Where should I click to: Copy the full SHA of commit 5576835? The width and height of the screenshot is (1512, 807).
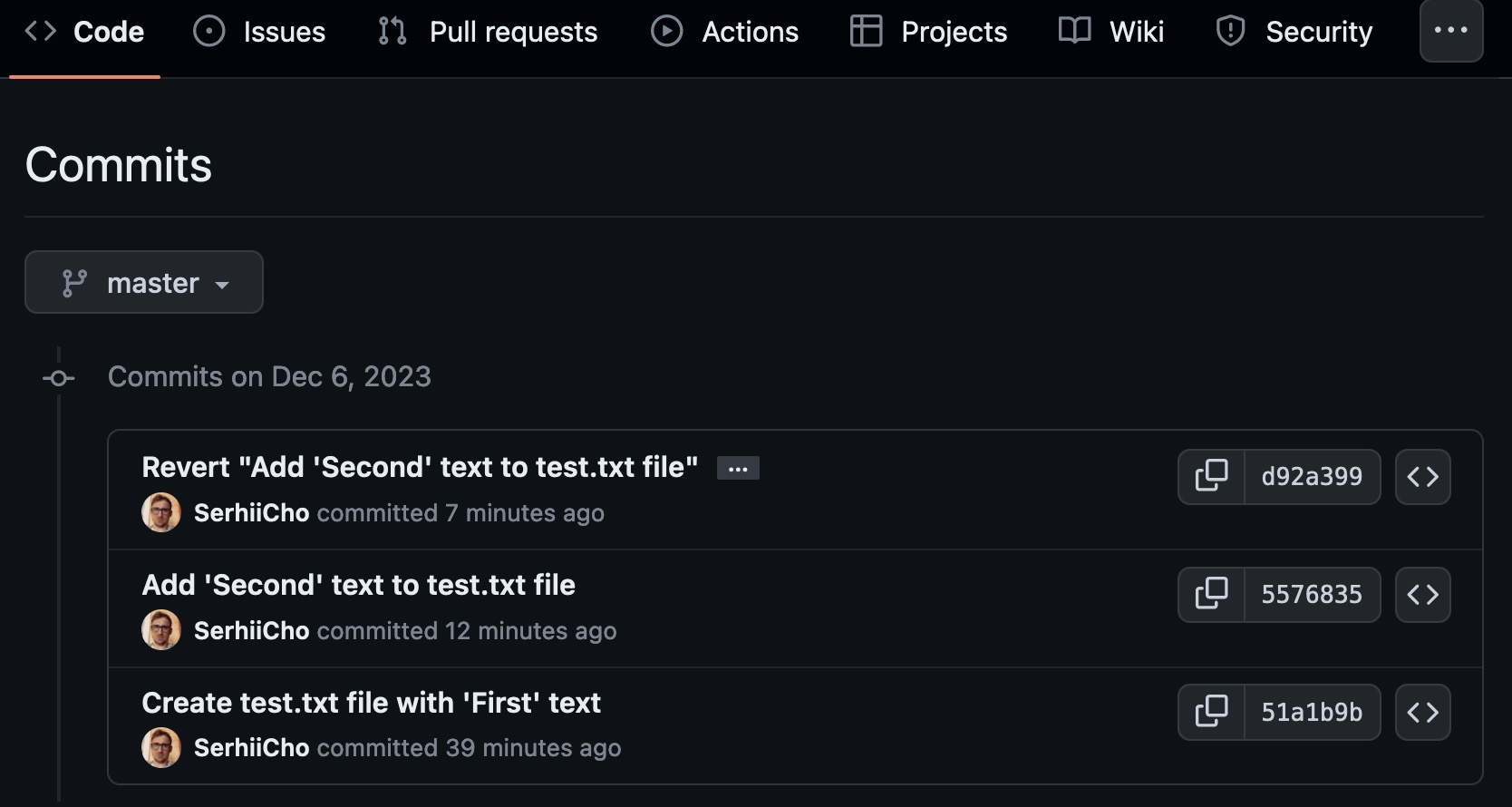(x=1212, y=595)
